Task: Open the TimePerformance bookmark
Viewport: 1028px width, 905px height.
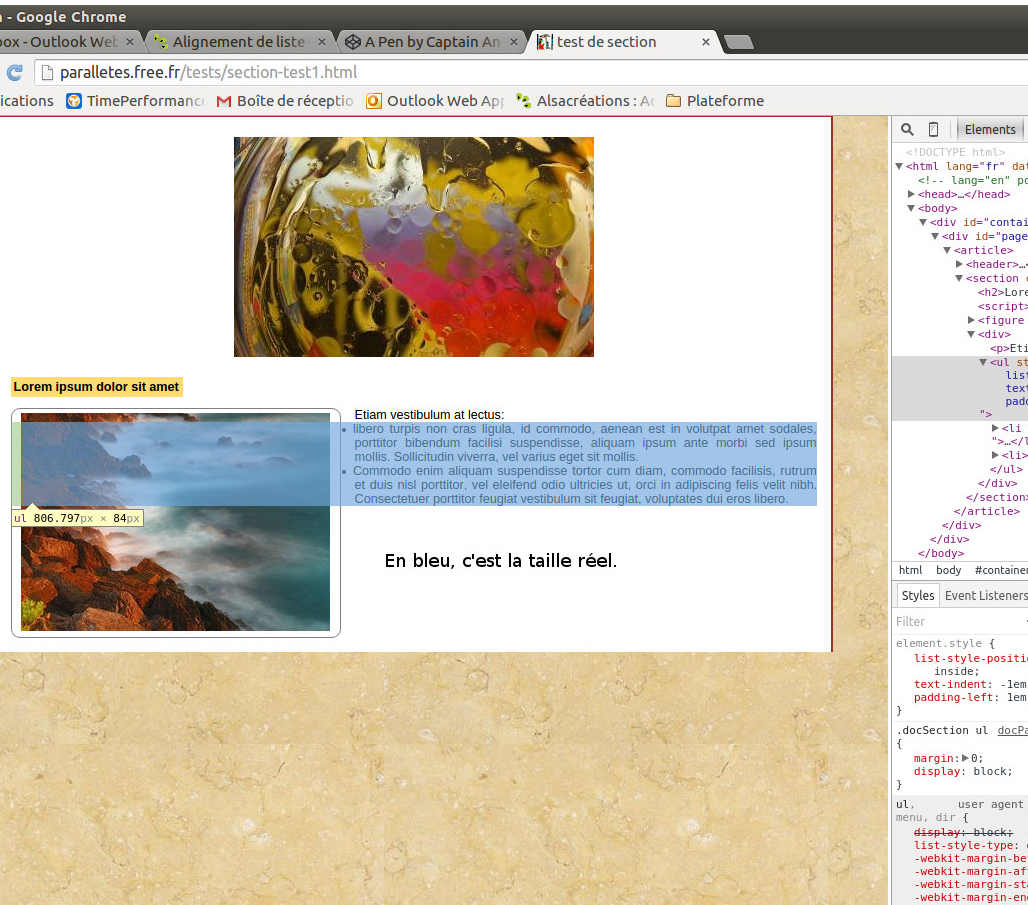Action: [135, 101]
